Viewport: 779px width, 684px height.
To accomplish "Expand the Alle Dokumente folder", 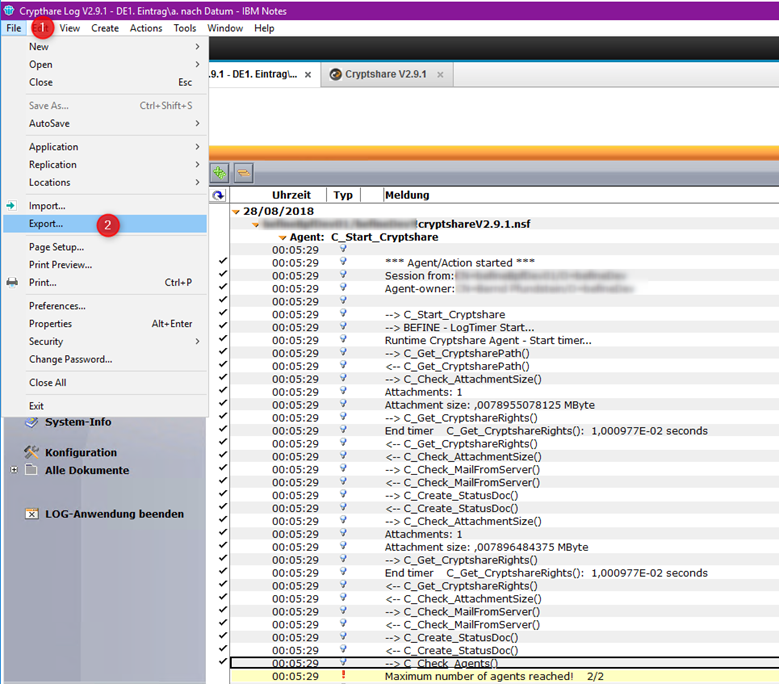I will tap(14, 470).
